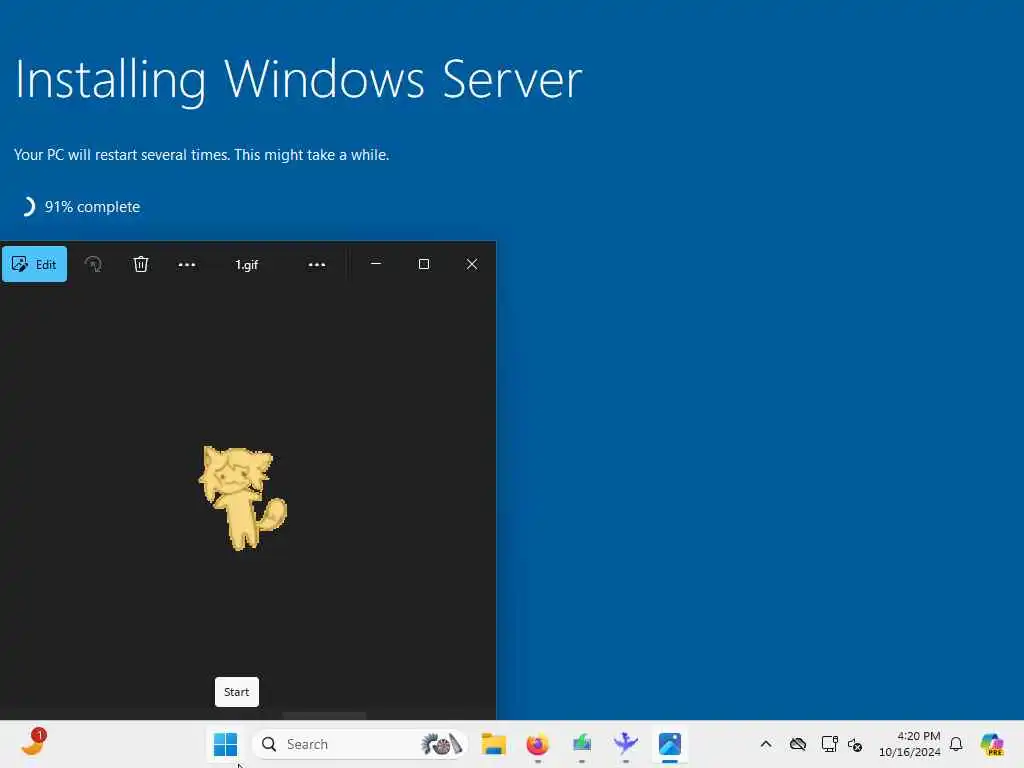Delete 1.gif using the trash icon
This screenshot has width=1024, height=768.
[x=140, y=264]
